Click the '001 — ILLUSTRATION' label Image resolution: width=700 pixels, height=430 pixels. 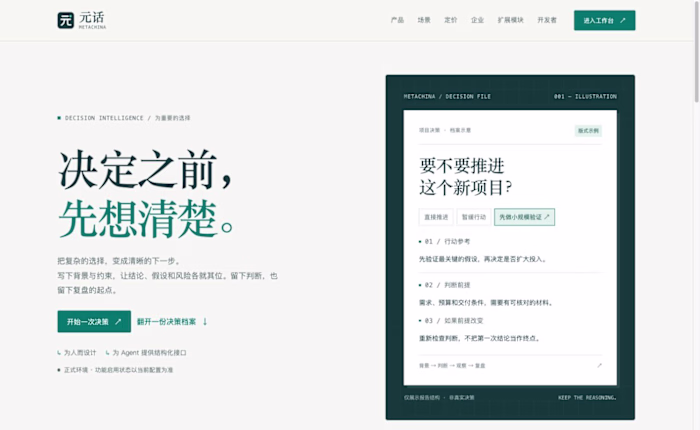point(585,96)
